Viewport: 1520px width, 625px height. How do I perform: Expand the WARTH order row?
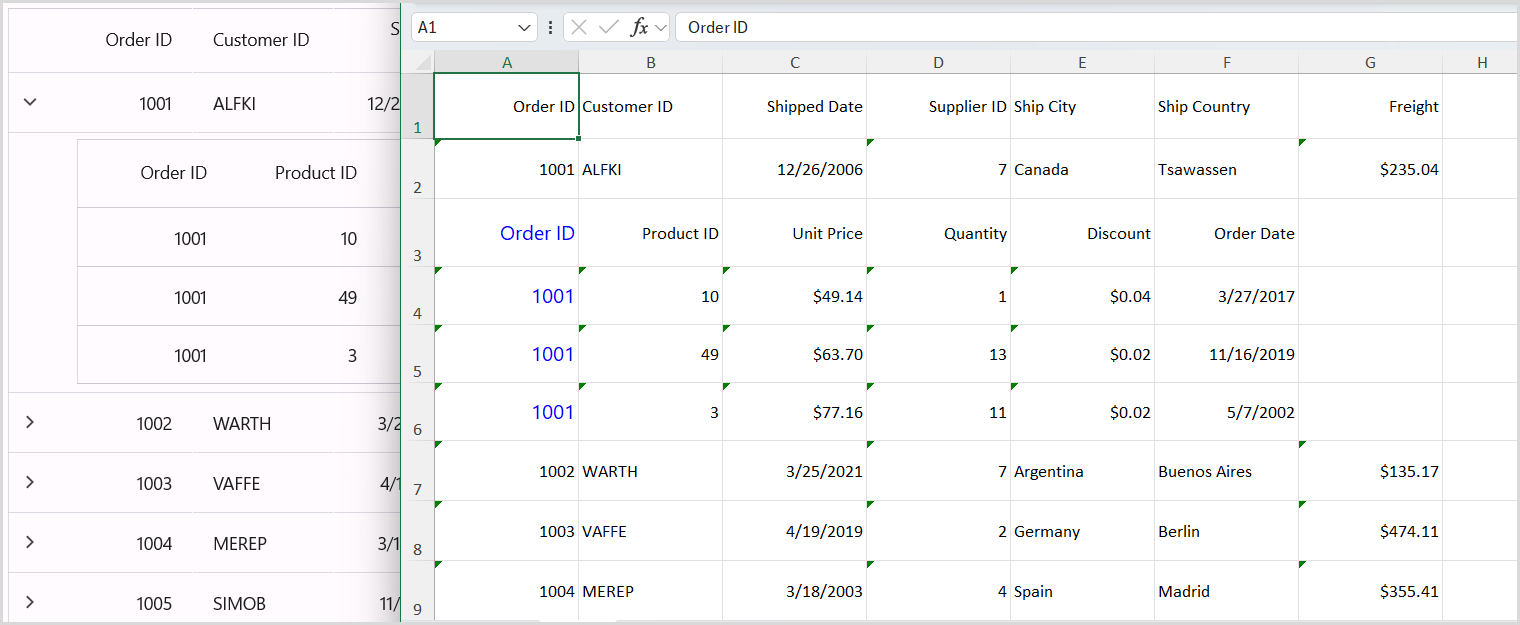30,422
